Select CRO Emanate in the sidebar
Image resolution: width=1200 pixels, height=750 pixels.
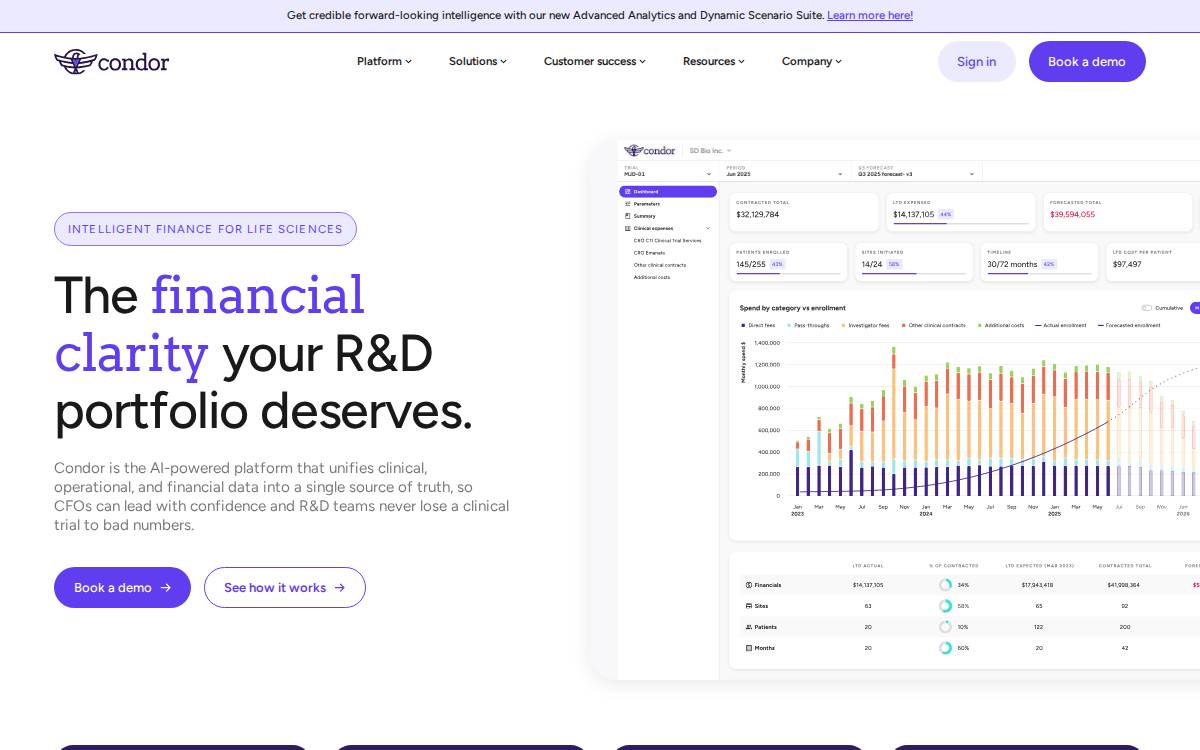649,253
